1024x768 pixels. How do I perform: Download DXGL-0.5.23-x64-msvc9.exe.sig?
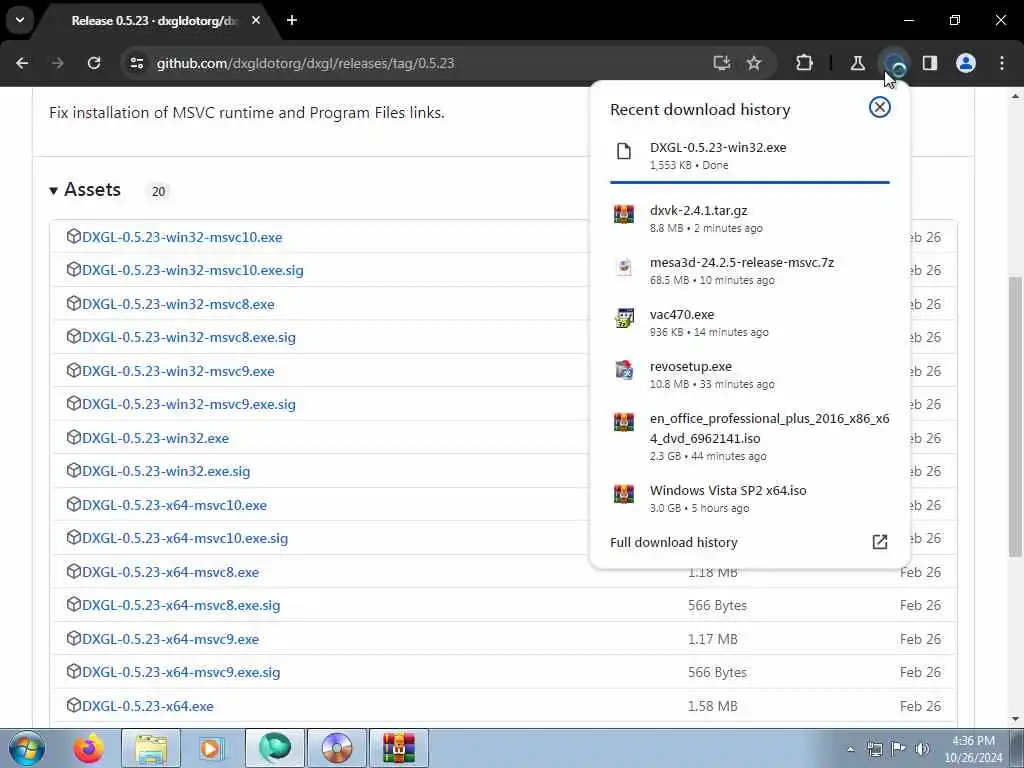click(x=181, y=673)
